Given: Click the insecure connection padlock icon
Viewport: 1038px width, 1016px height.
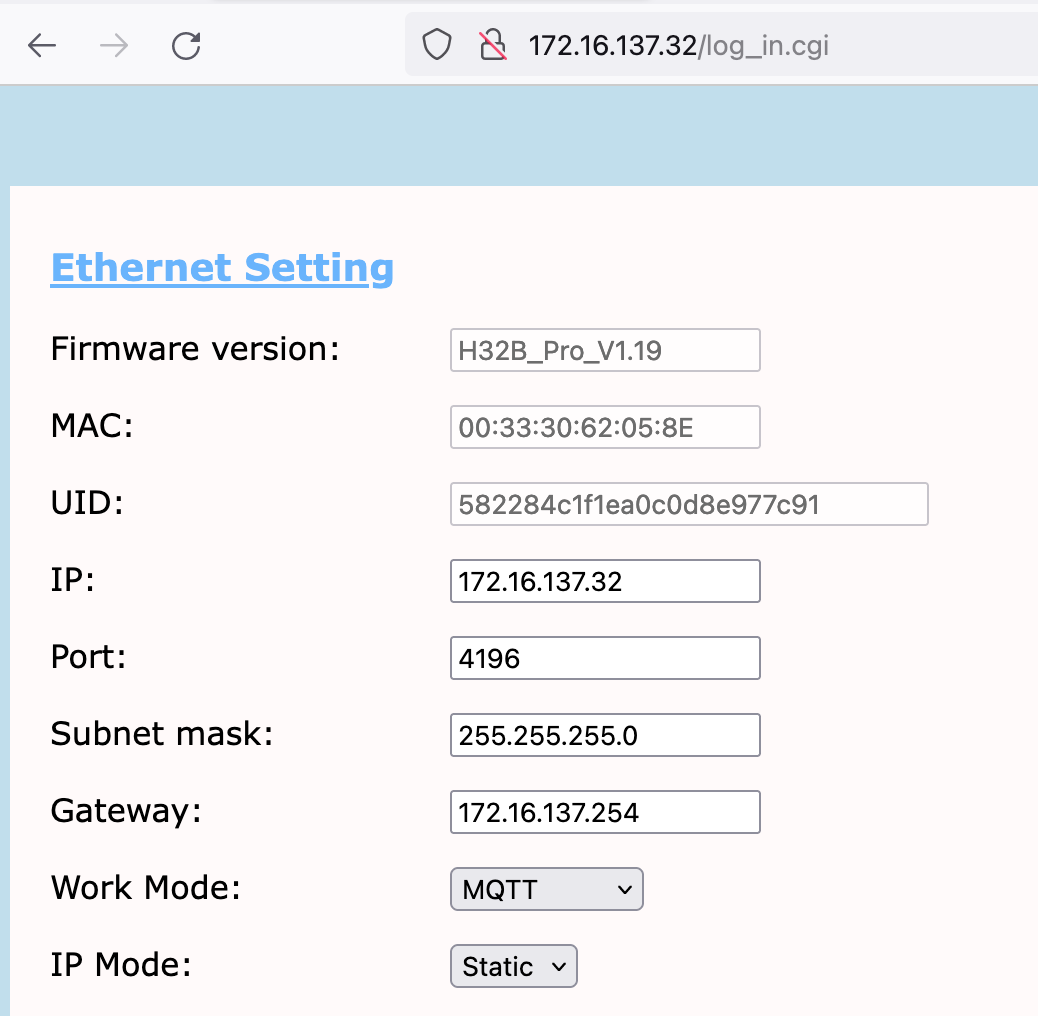Looking at the screenshot, I should pos(491,46).
